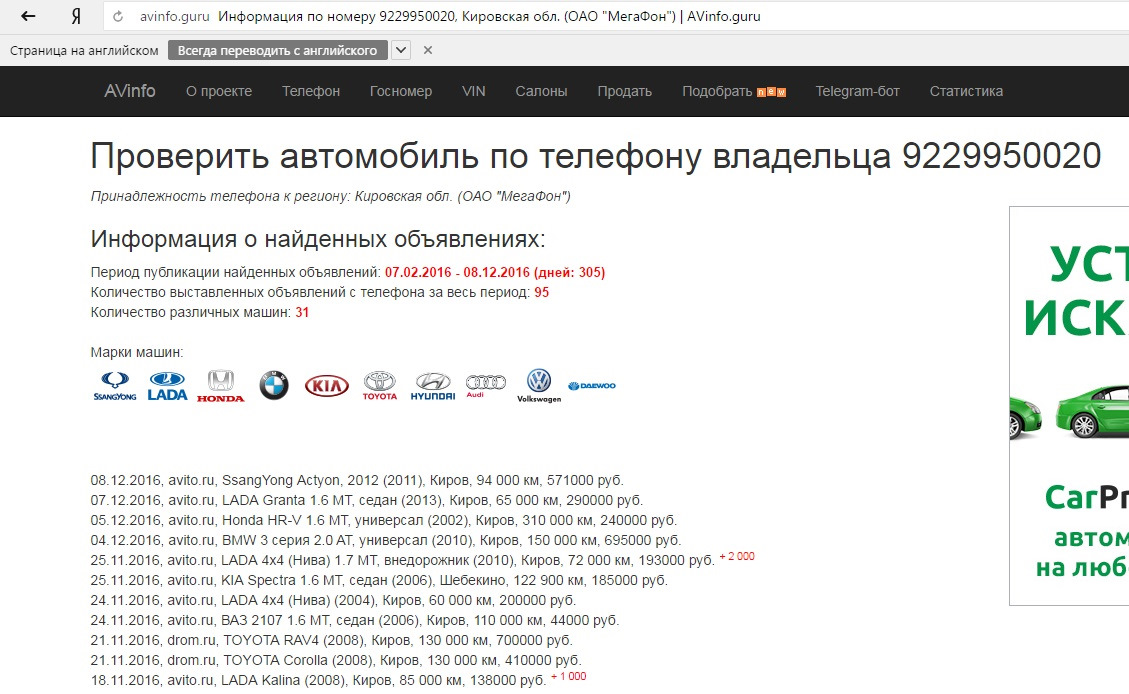Click the Audi brand logo
The width and height of the screenshot is (1129, 694).
pyautogui.click(x=486, y=384)
